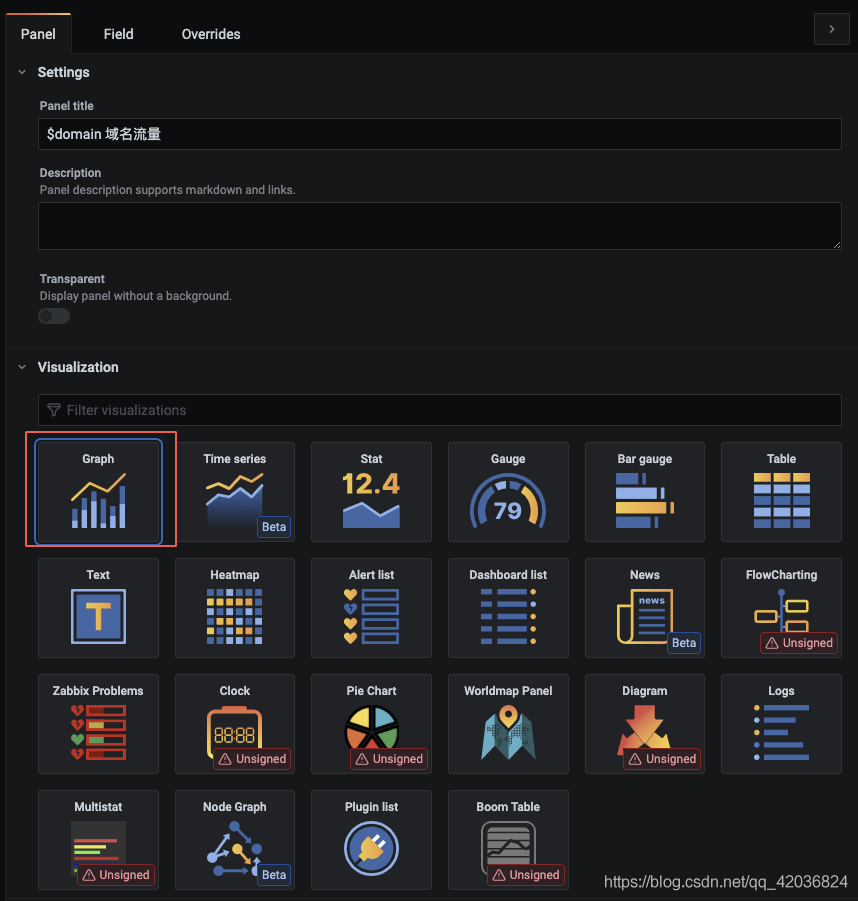Click the Description text area
The image size is (858, 901).
[x=440, y=226]
